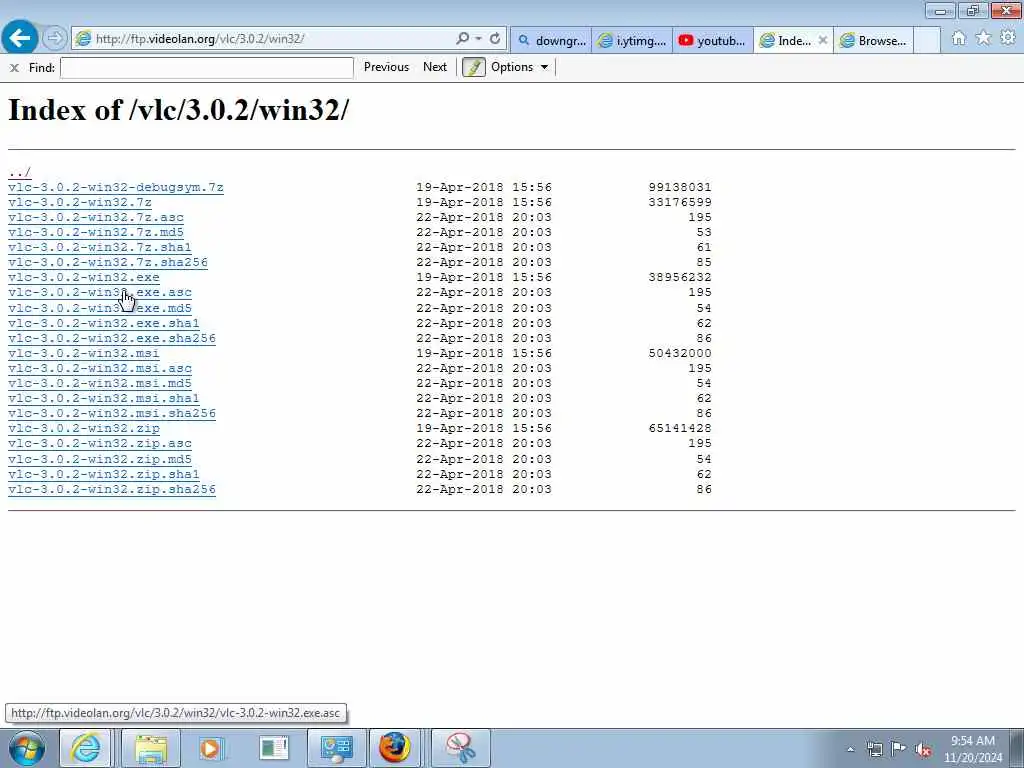Download vlc-3.0.2-win32.zip link

[84, 428]
